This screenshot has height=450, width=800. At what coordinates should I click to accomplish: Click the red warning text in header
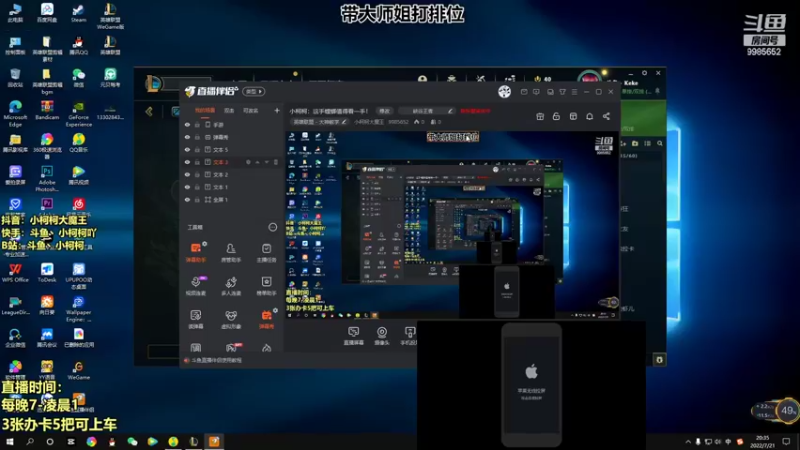475,111
